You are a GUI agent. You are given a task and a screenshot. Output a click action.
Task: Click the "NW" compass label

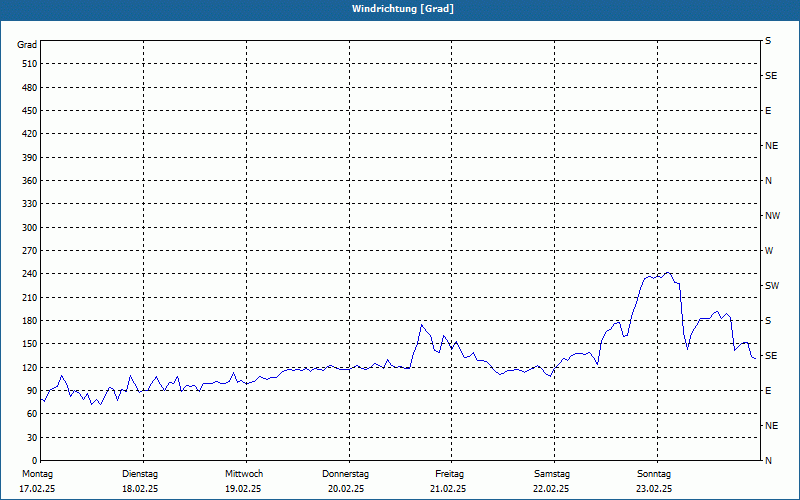772,216
